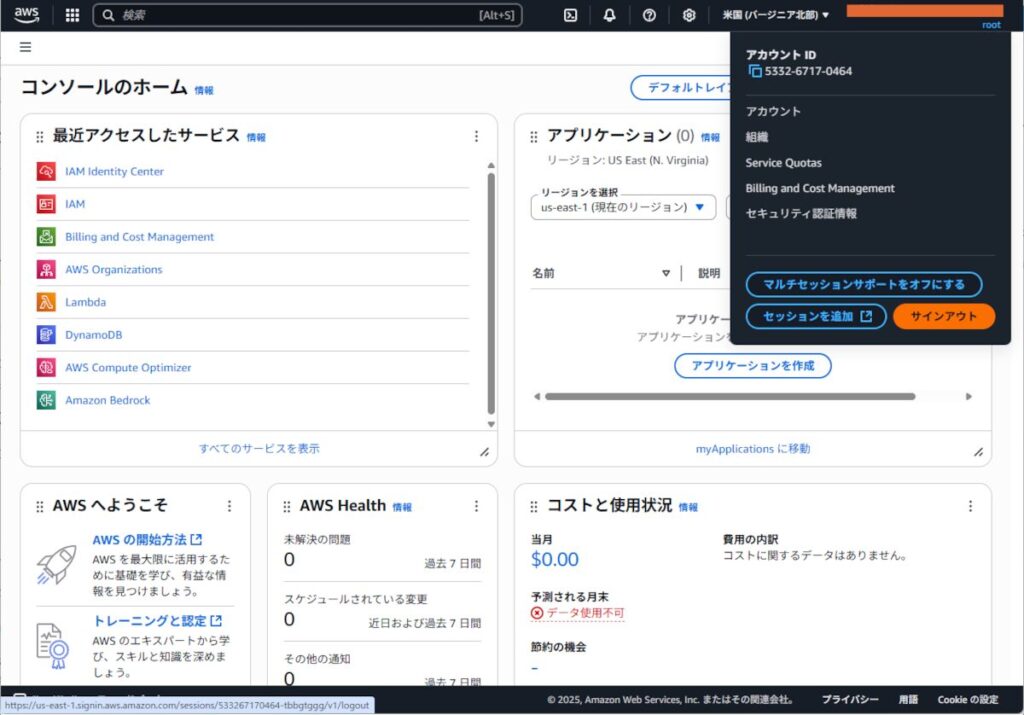Click the DynamoDB service icon
The image size is (1024, 715).
(x=46, y=334)
